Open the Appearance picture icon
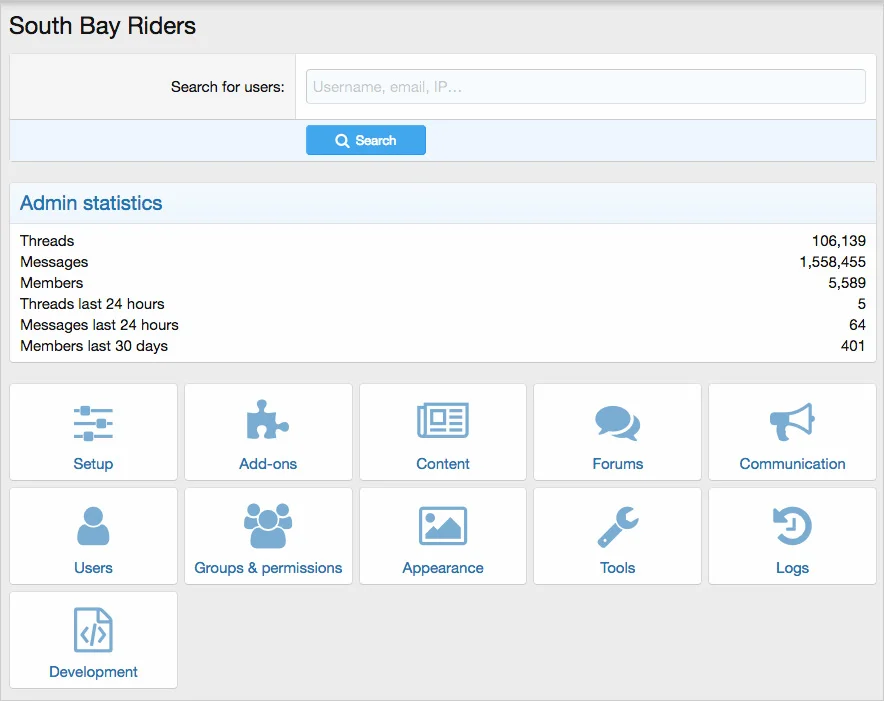884x701 pixels. (443, 526)
